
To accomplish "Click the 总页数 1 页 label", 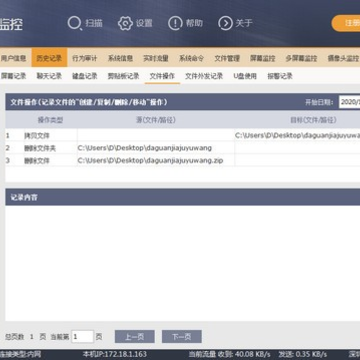I will pos(25,337).
